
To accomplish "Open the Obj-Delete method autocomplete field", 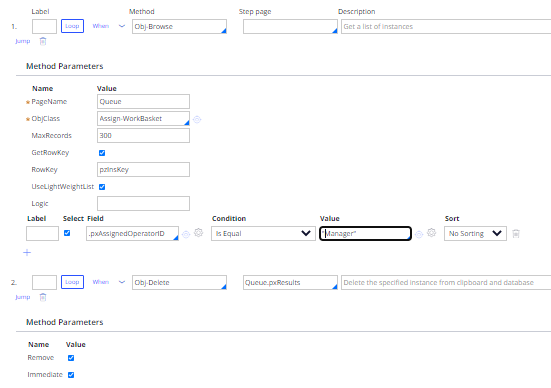I will tap(179, 282).
